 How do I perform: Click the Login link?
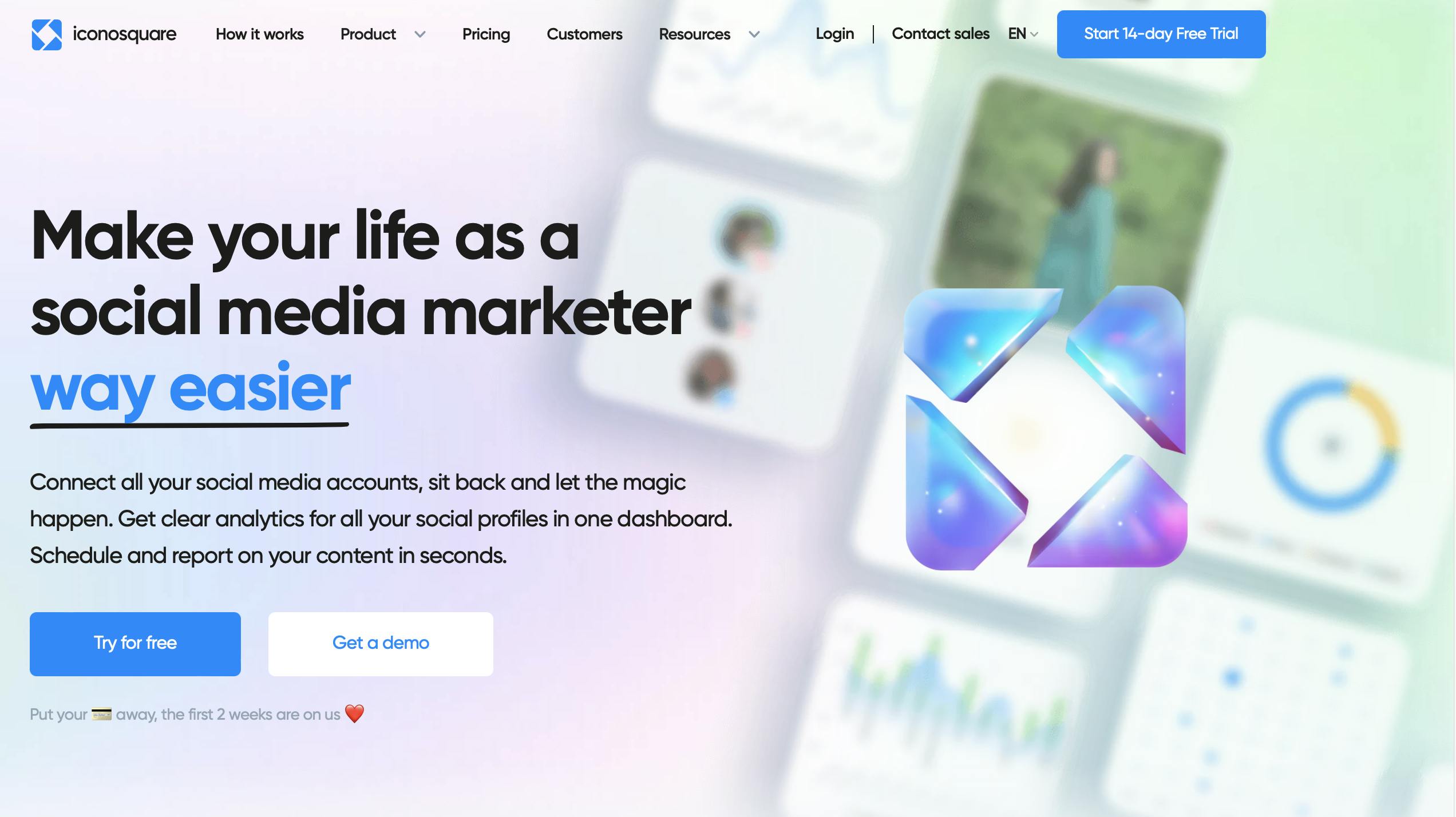[834, 34]
